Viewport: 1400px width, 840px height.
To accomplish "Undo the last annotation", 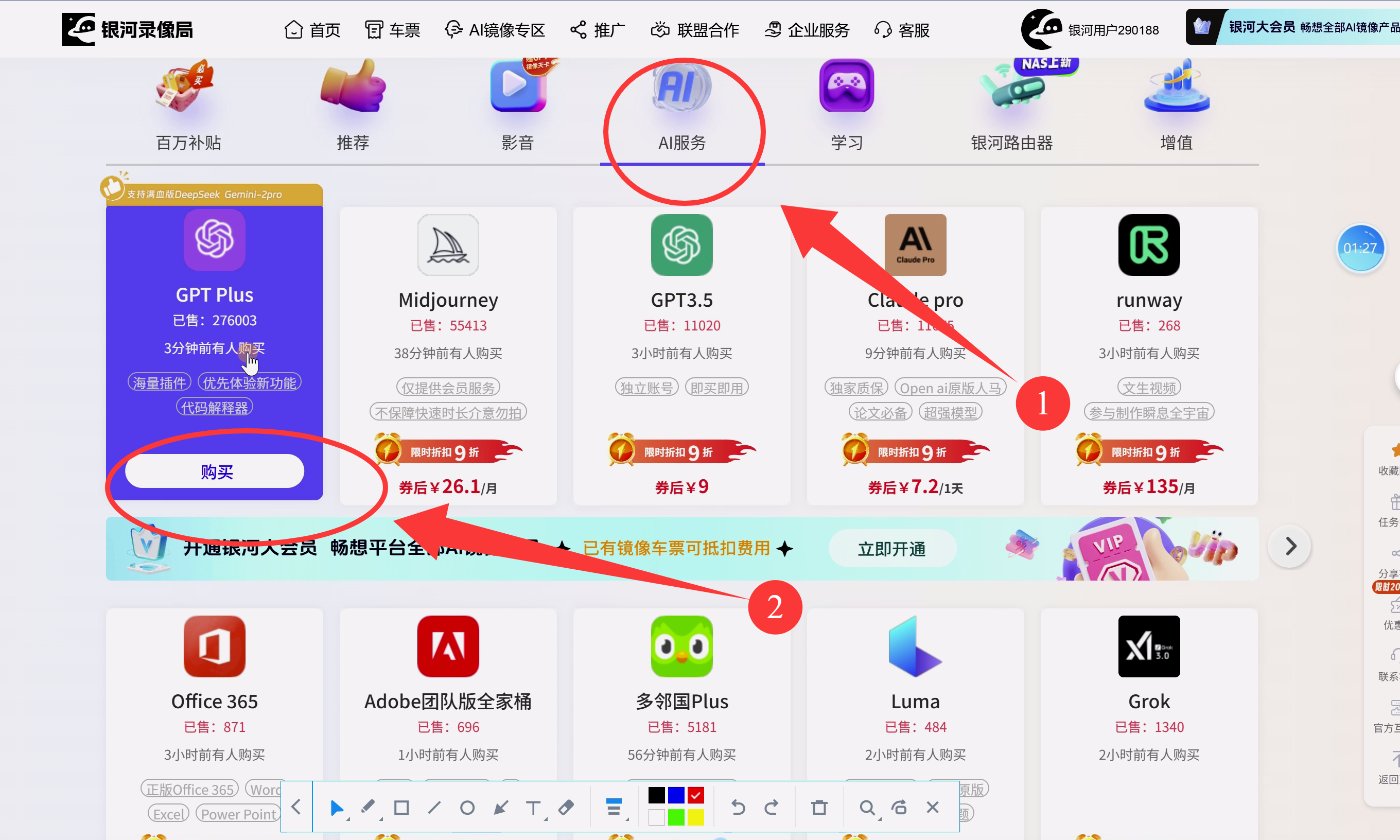I will 738,807.
